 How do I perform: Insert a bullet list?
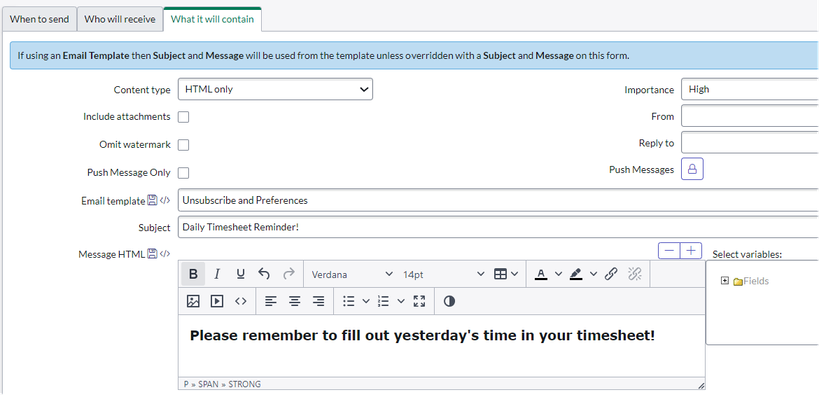click(349, 301)
